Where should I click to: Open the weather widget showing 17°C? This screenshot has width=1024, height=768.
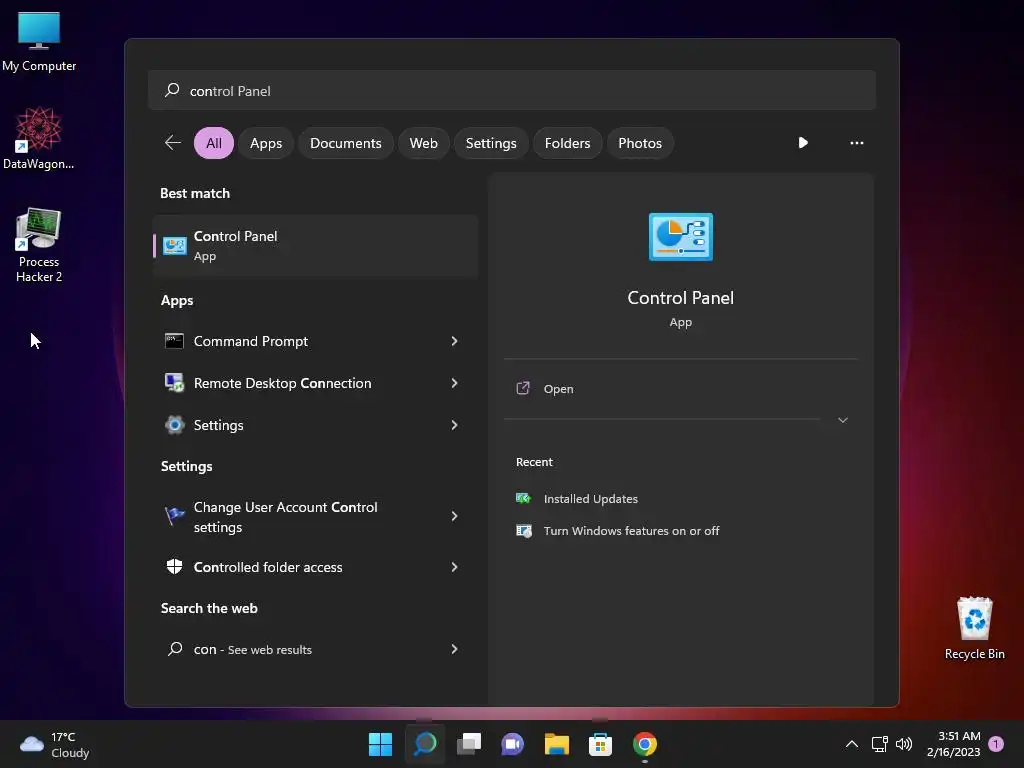(55, 744)
